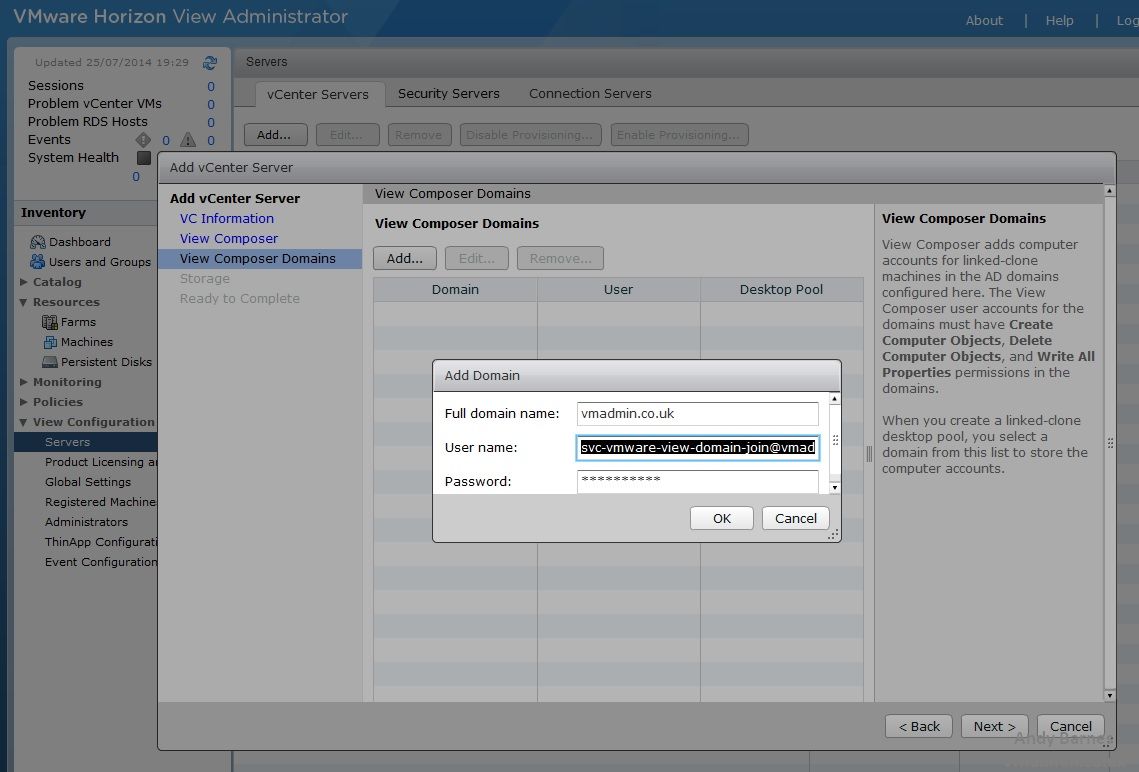Screen dimensions: 1139x772
Task: Click the Users and Groups icon
Action: (x=38, y=262)
